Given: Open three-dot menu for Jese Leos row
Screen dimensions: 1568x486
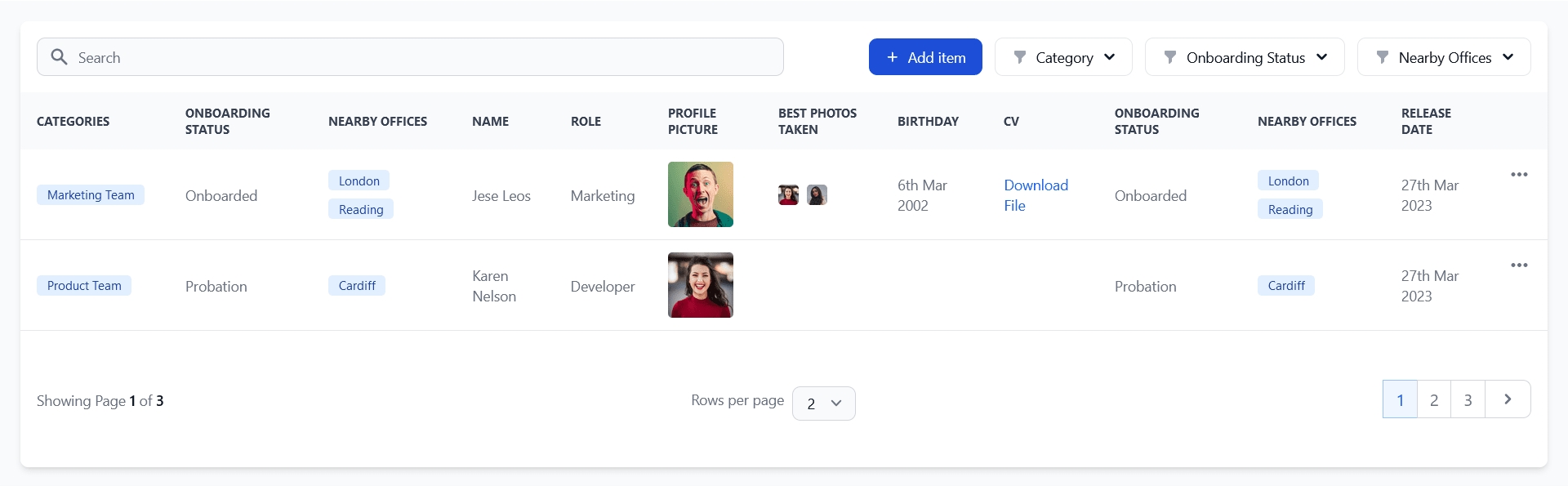Looking at the screenshot, I should (x=1518, y=175).
